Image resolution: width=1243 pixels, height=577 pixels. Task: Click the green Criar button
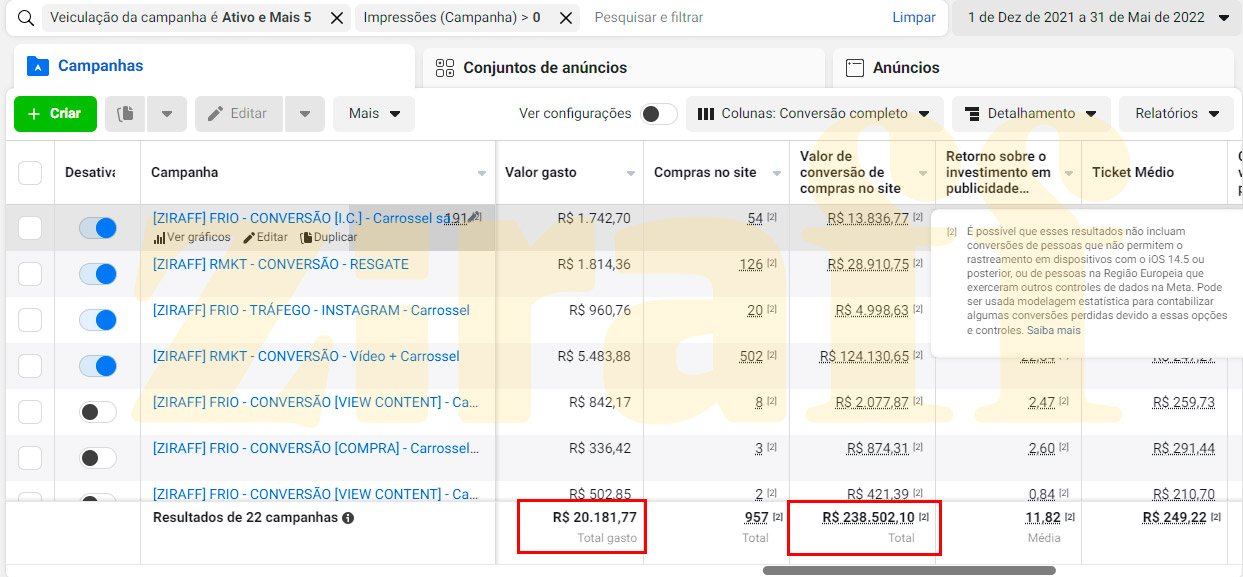click(55, 114)
